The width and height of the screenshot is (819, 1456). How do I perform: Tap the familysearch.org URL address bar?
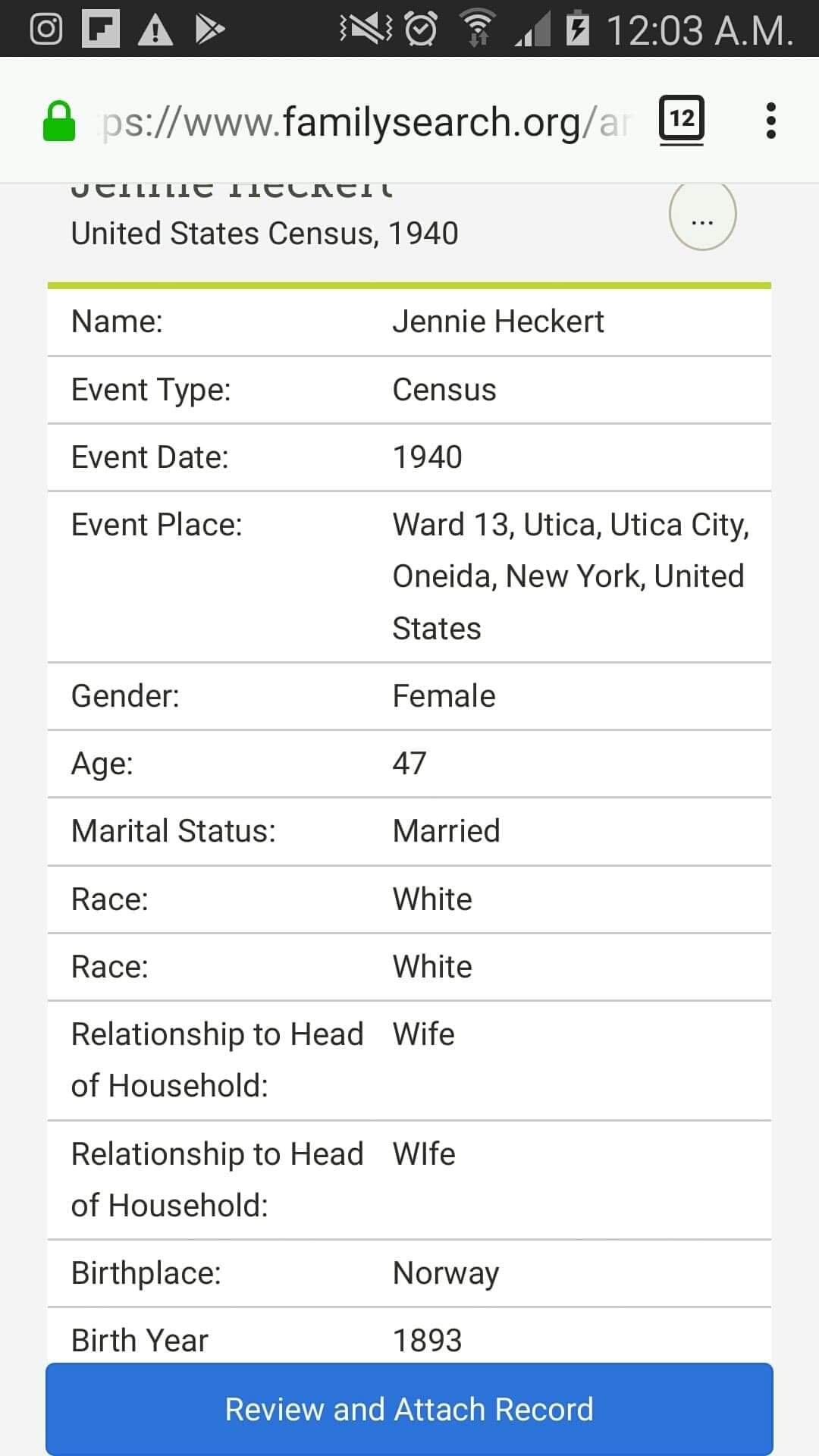pos(364,121)
